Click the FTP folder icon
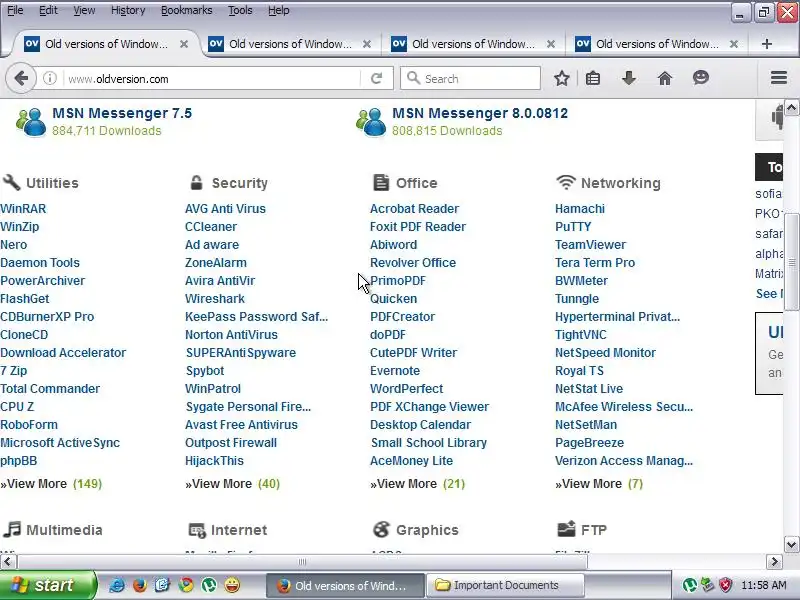Viewport: 800px width, 600px height. [566, 529]
